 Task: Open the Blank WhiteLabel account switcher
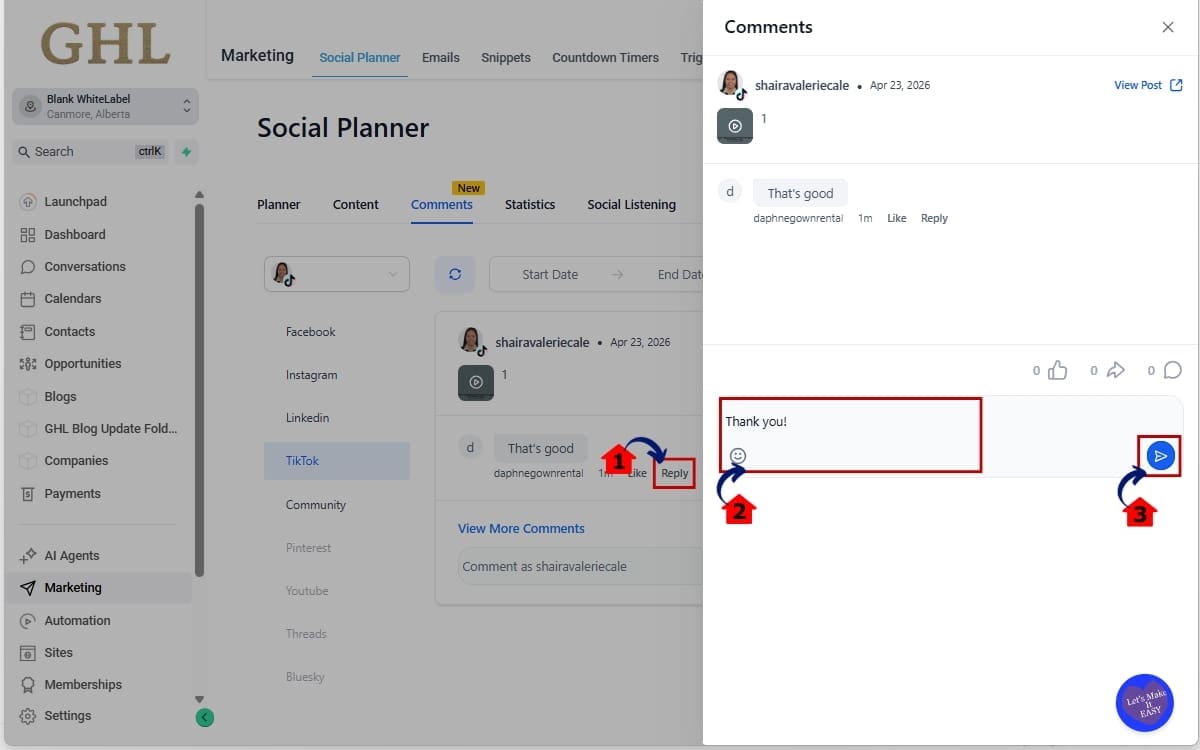click(105, 106)
